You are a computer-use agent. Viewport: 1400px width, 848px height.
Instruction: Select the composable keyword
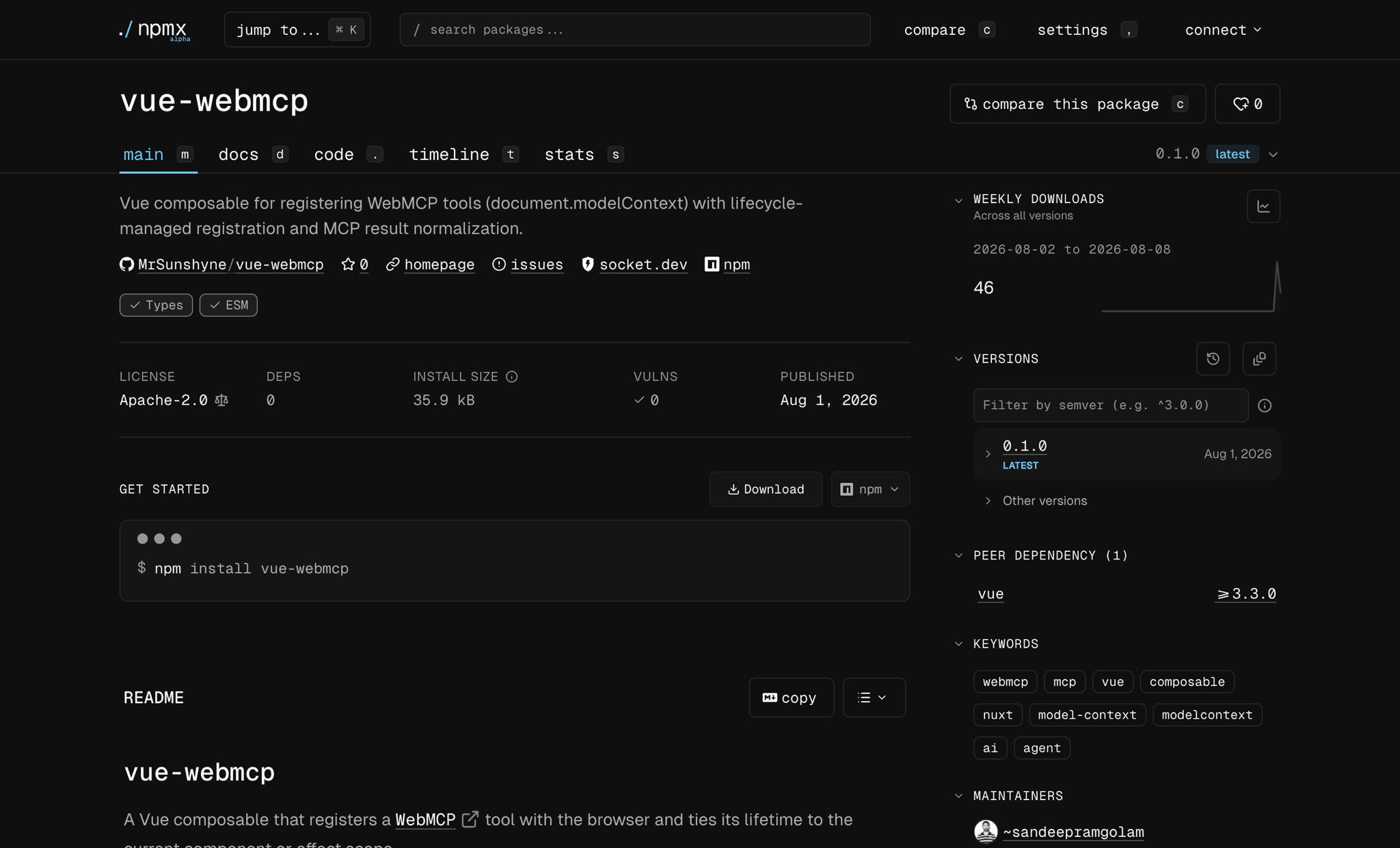1187,682
